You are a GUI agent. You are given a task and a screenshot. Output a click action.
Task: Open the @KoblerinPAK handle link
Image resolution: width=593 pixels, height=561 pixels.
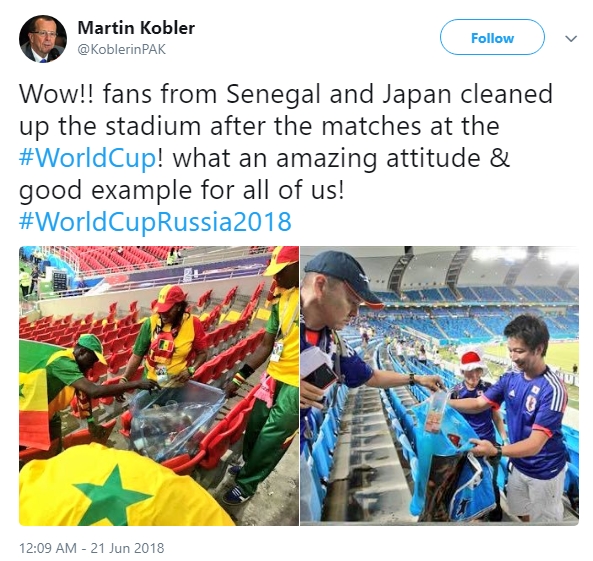point(121,50)
